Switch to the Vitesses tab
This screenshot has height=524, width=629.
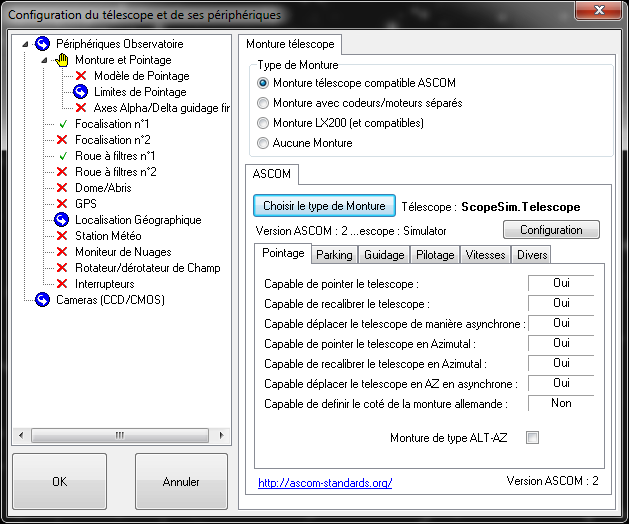tap(485, 255)
